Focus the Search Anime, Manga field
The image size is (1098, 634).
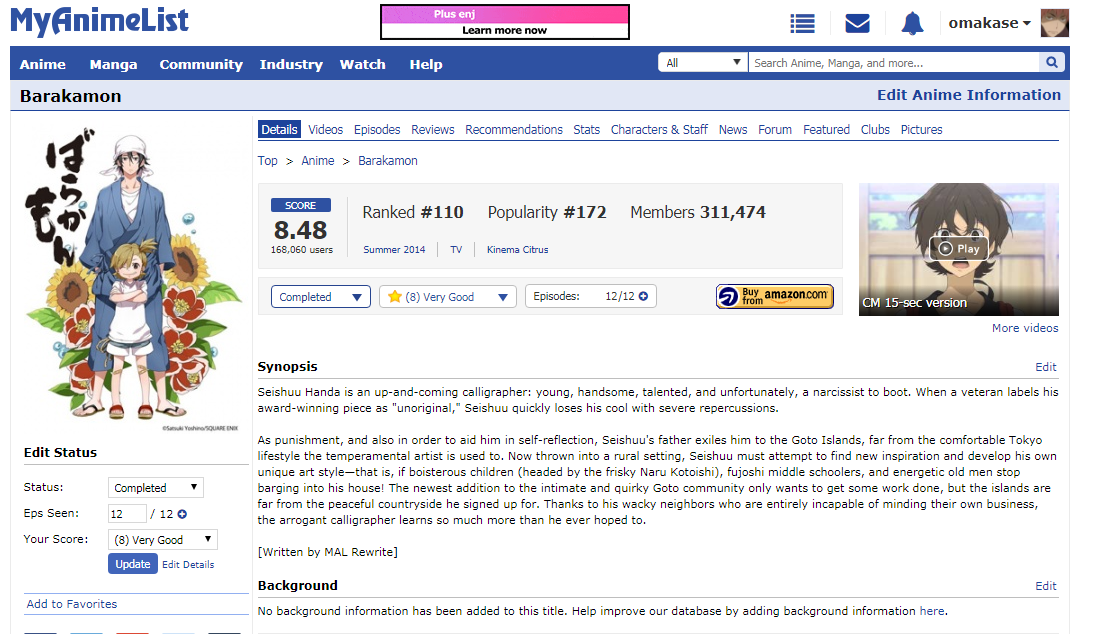point(894,62)
